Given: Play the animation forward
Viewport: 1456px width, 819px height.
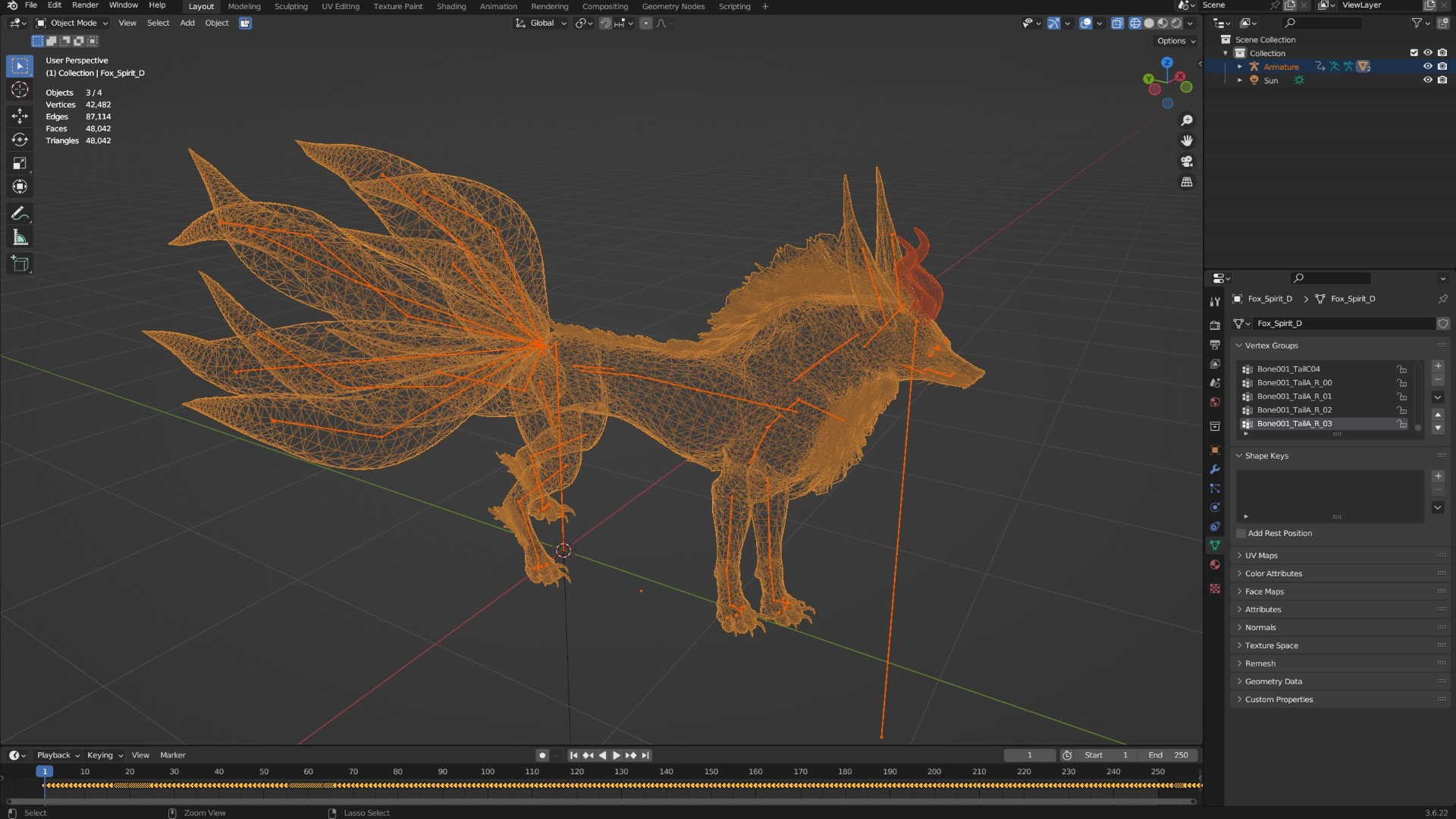Looking at the screenshot, I should click(x=617, y=755).
